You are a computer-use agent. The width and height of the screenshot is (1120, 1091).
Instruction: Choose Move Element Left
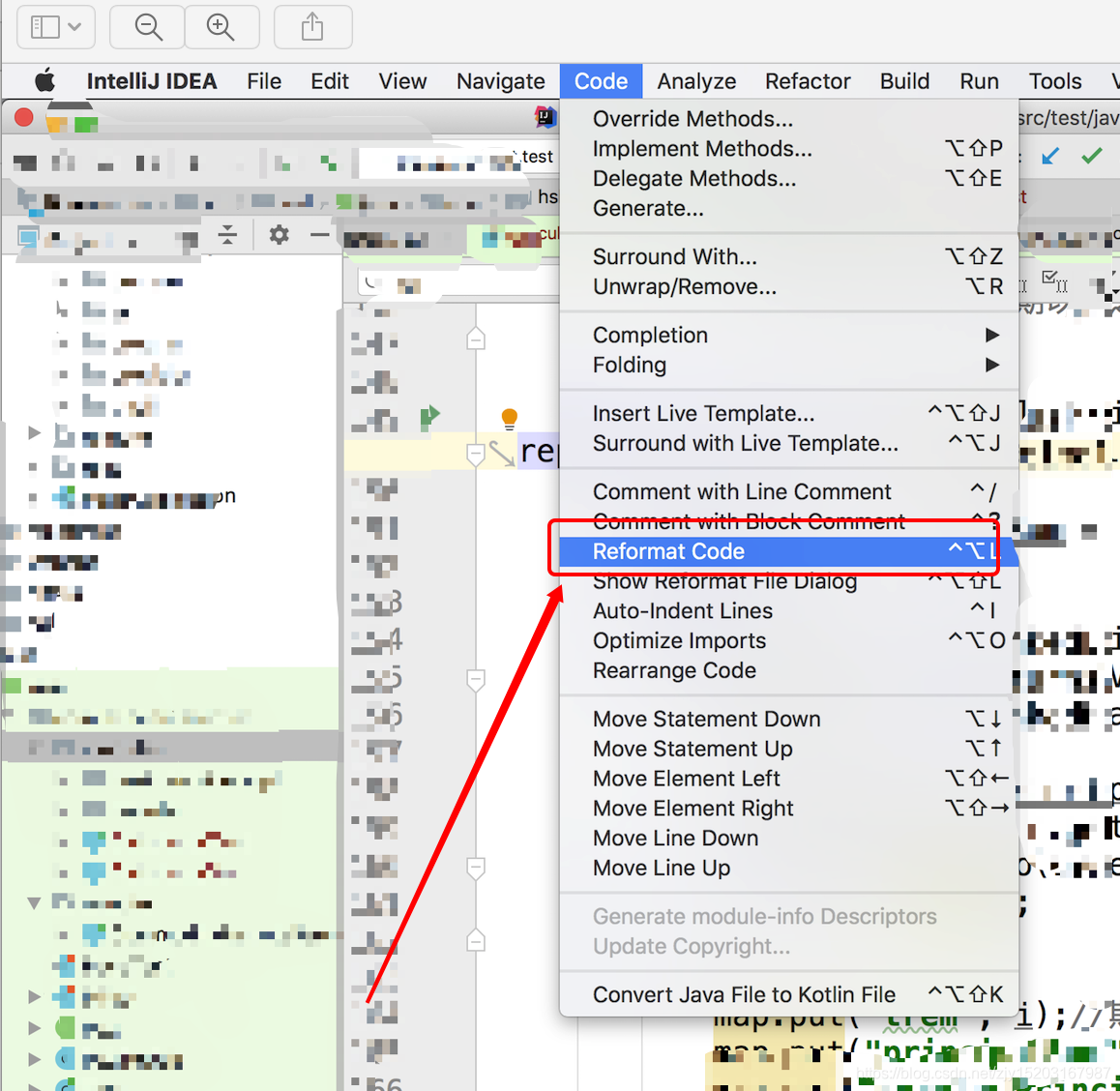[x=788, y=779]
